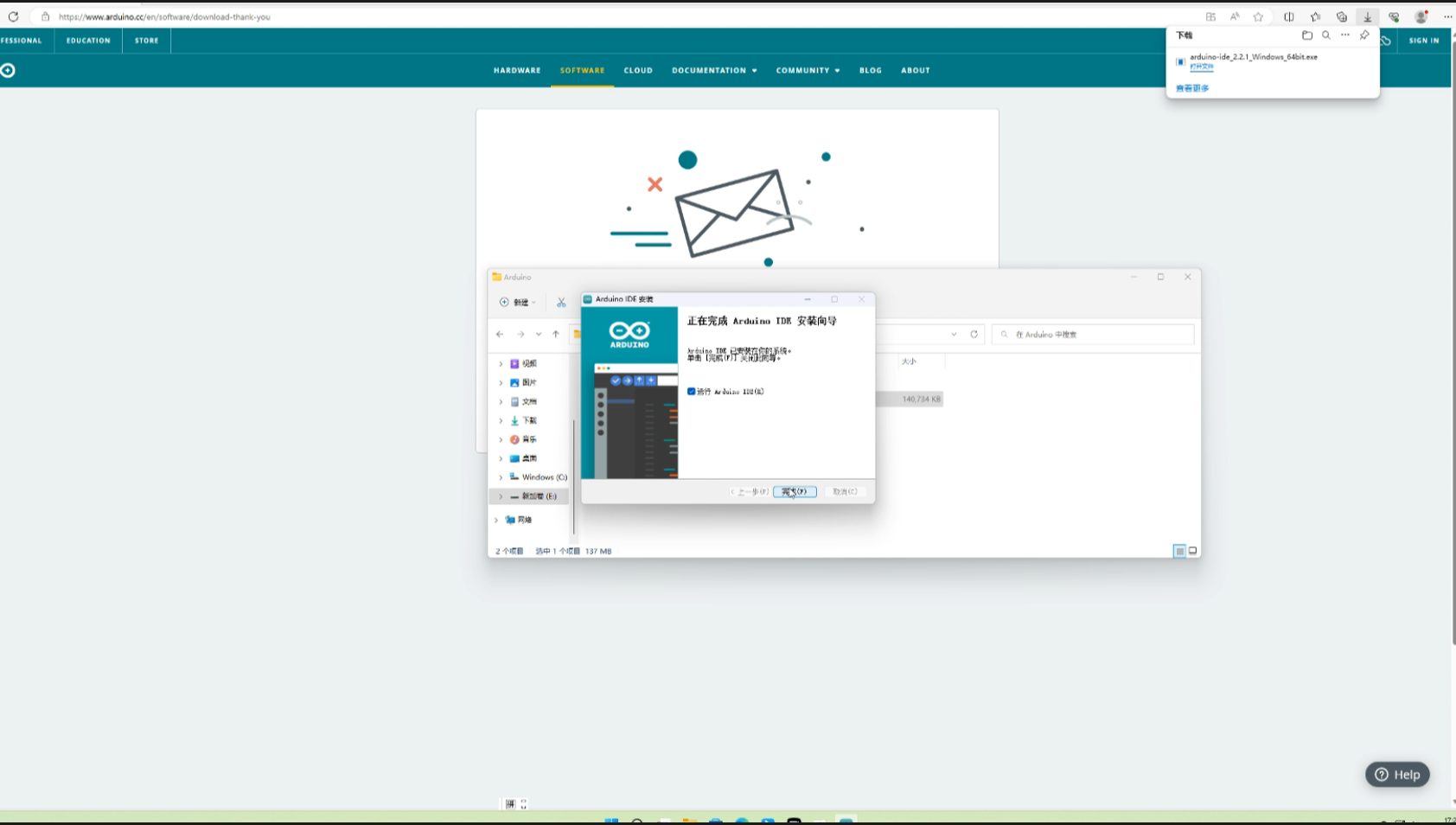Viewport: 1456px width, 825px height.
Task: Open Windows Start button on taskbar
Action: (611, 821)
